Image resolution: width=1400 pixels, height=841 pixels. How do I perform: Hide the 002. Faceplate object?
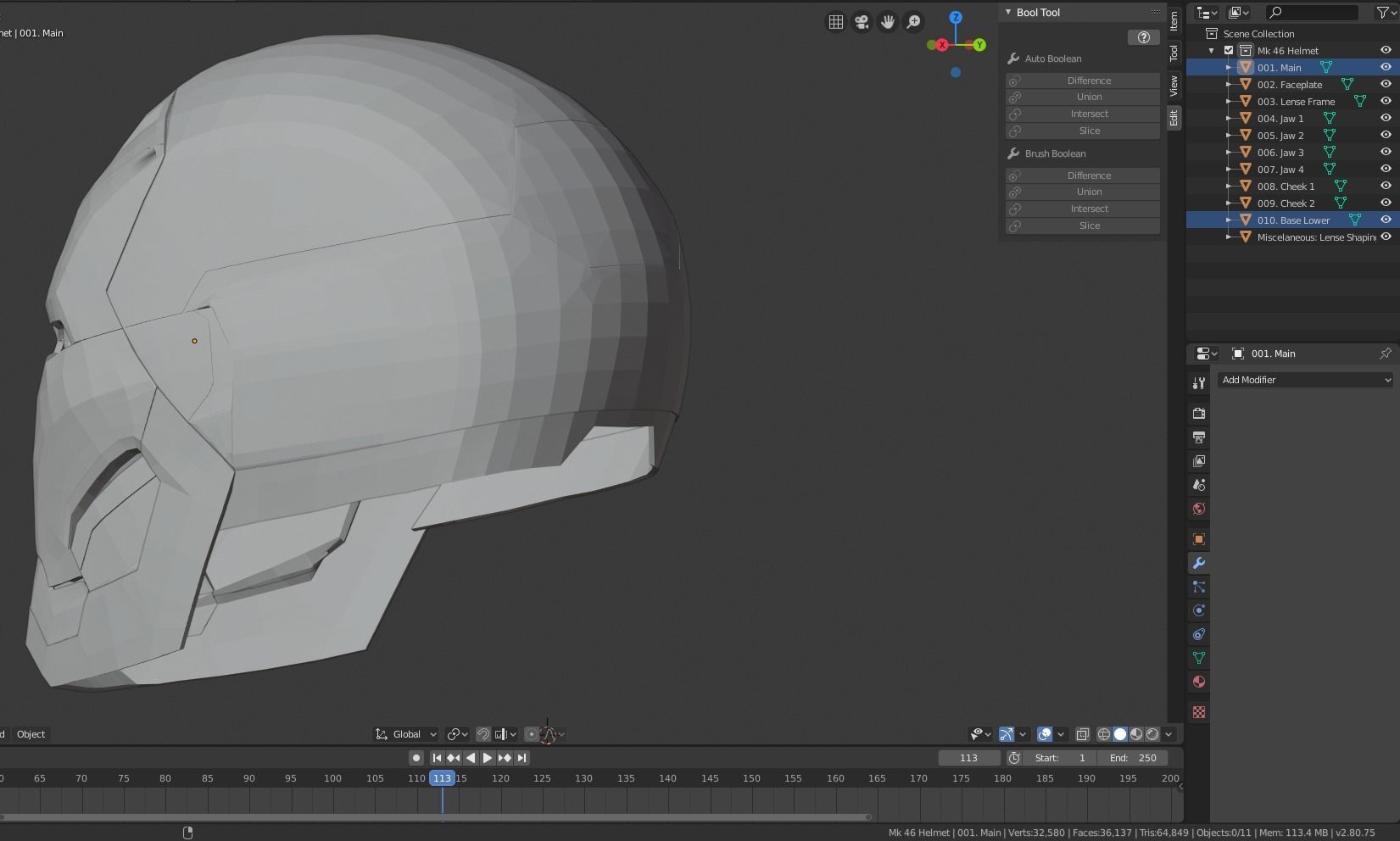pos(1386,85)
